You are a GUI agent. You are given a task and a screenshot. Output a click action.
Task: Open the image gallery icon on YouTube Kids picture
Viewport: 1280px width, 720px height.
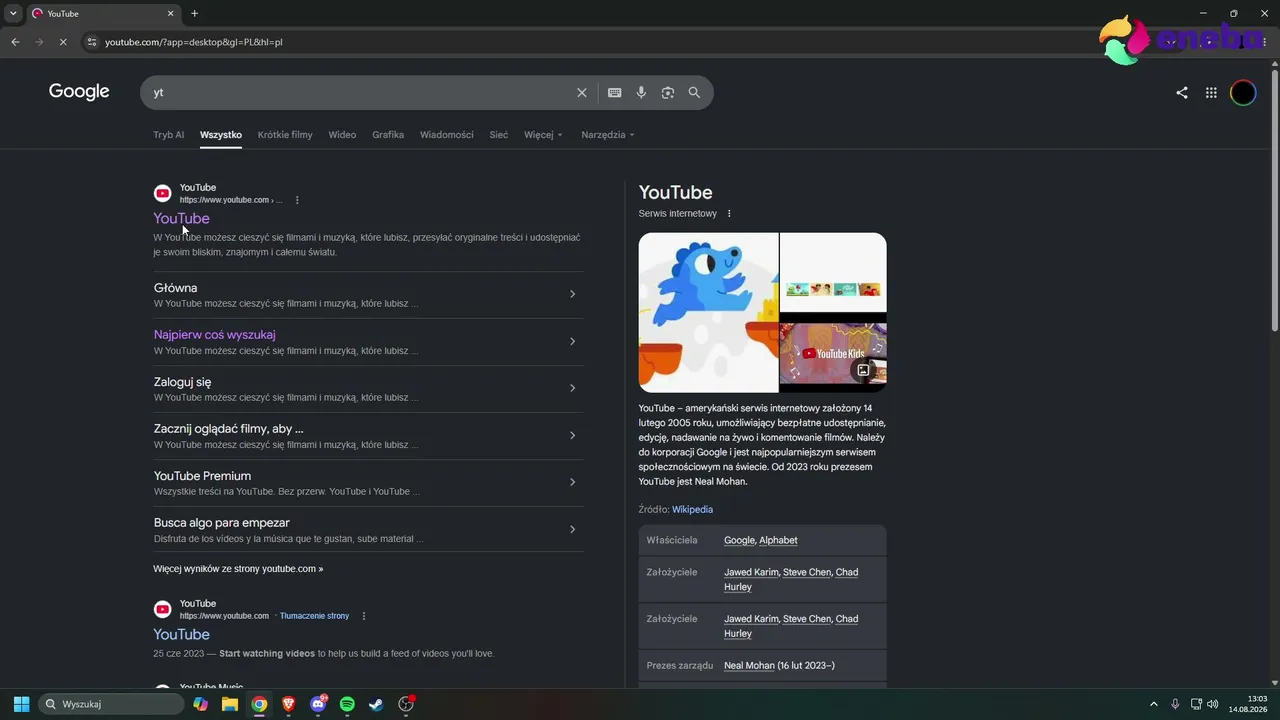click(x=863, y=370)
